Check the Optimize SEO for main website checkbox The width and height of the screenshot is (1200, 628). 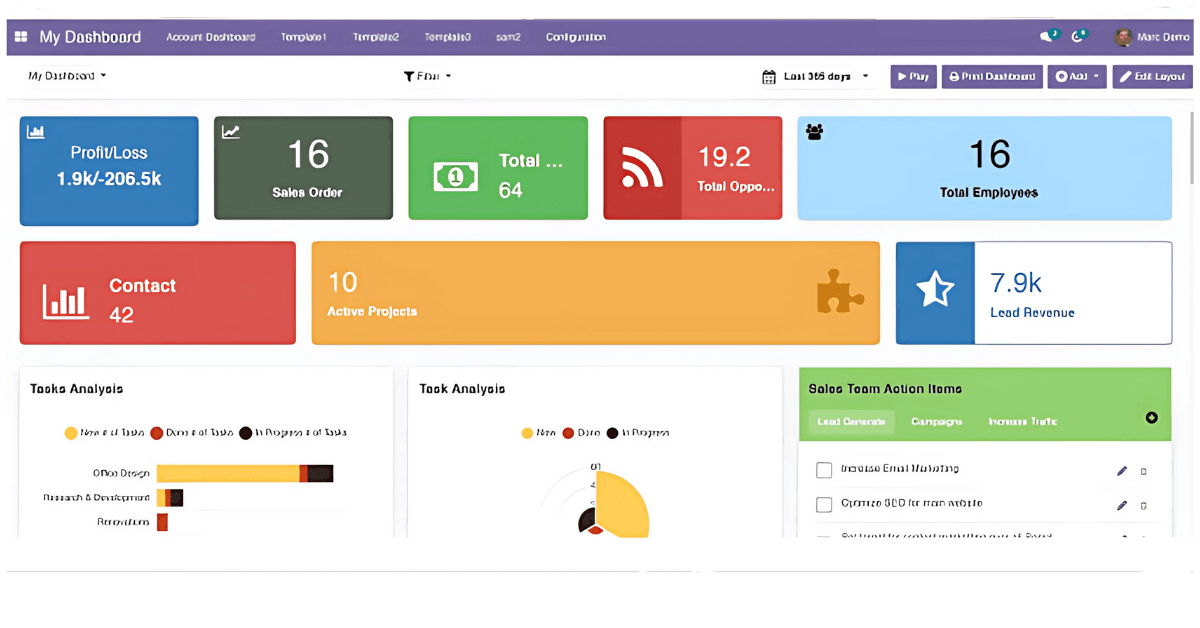point(824,504)
